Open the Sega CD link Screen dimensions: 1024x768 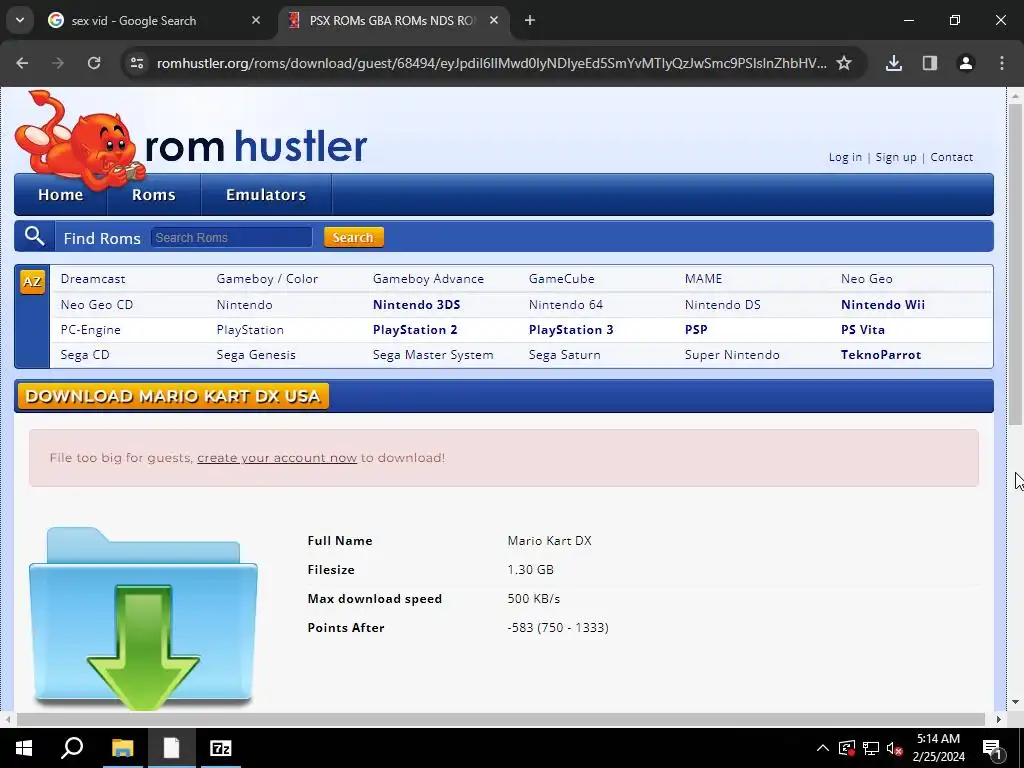[85, 355]
